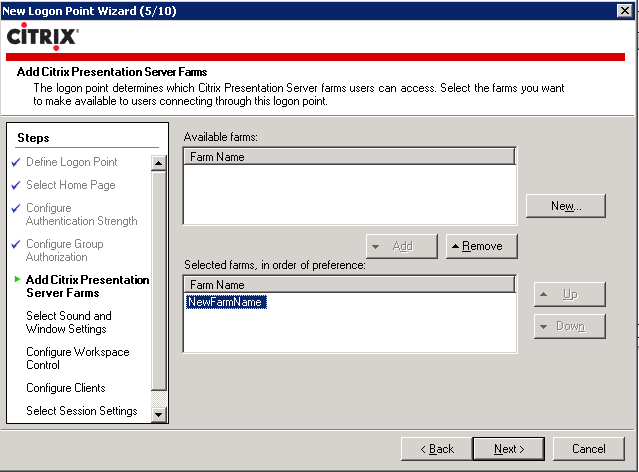Click the Up button

[x=570, y=294]
